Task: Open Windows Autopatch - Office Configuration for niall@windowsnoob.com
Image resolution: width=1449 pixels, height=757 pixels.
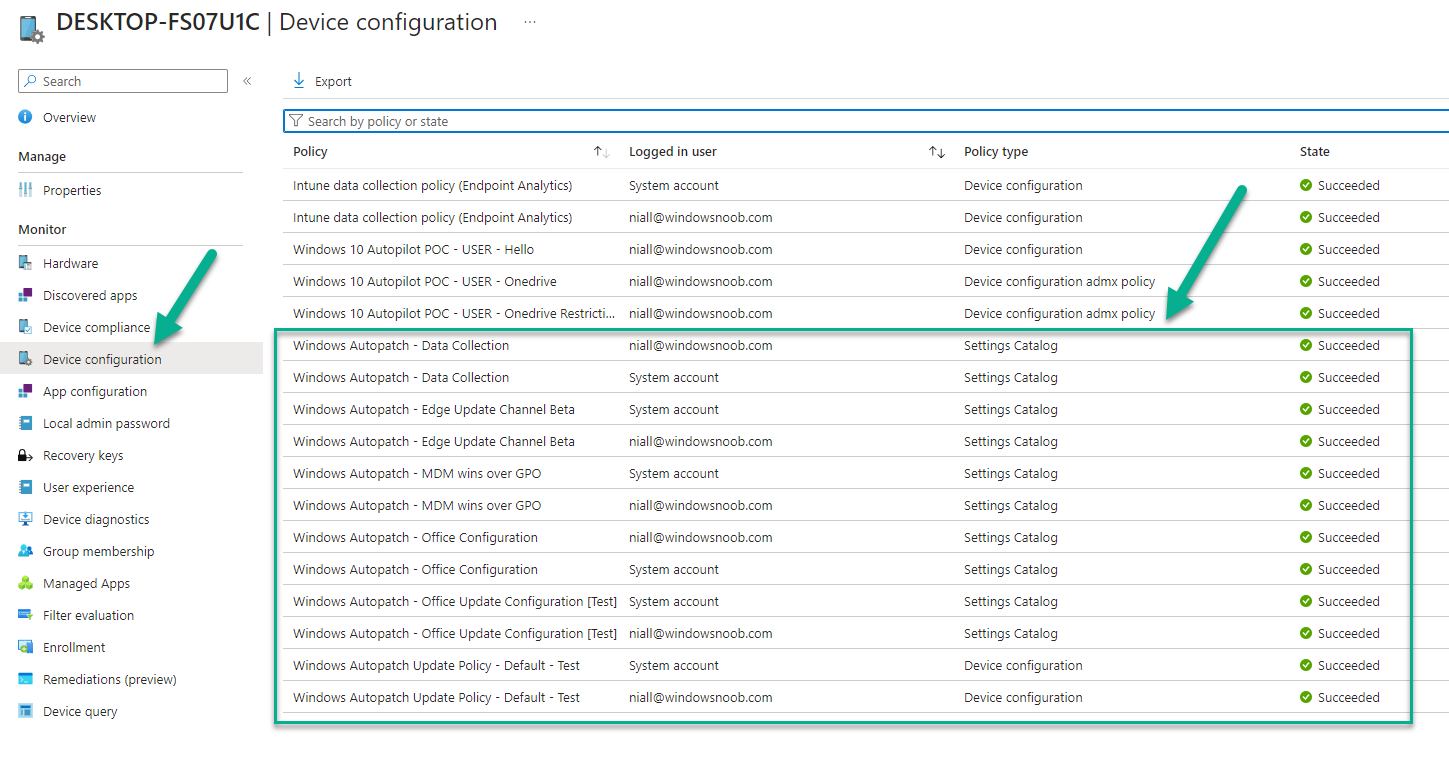Action: coord(415,537)
